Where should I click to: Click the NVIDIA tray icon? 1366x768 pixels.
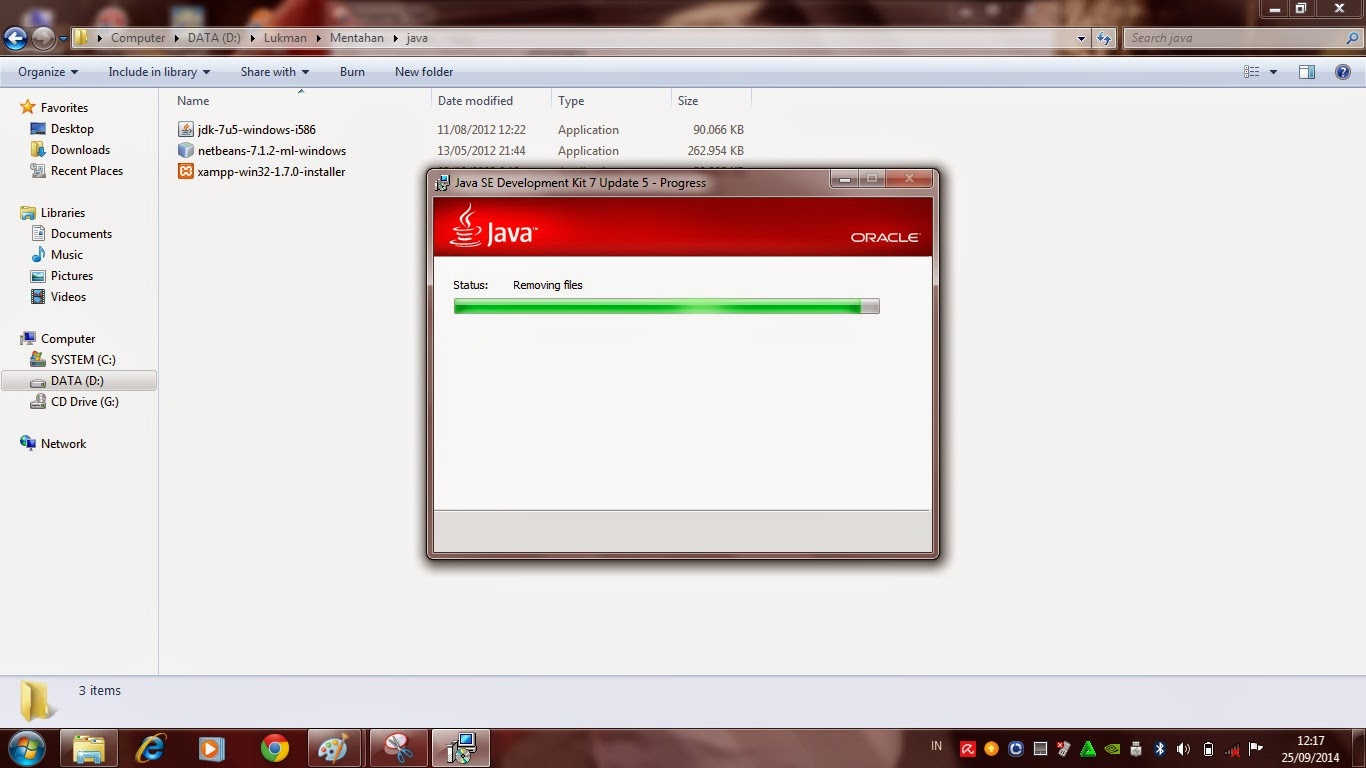pyautogui.click(x=1112, y=749)
